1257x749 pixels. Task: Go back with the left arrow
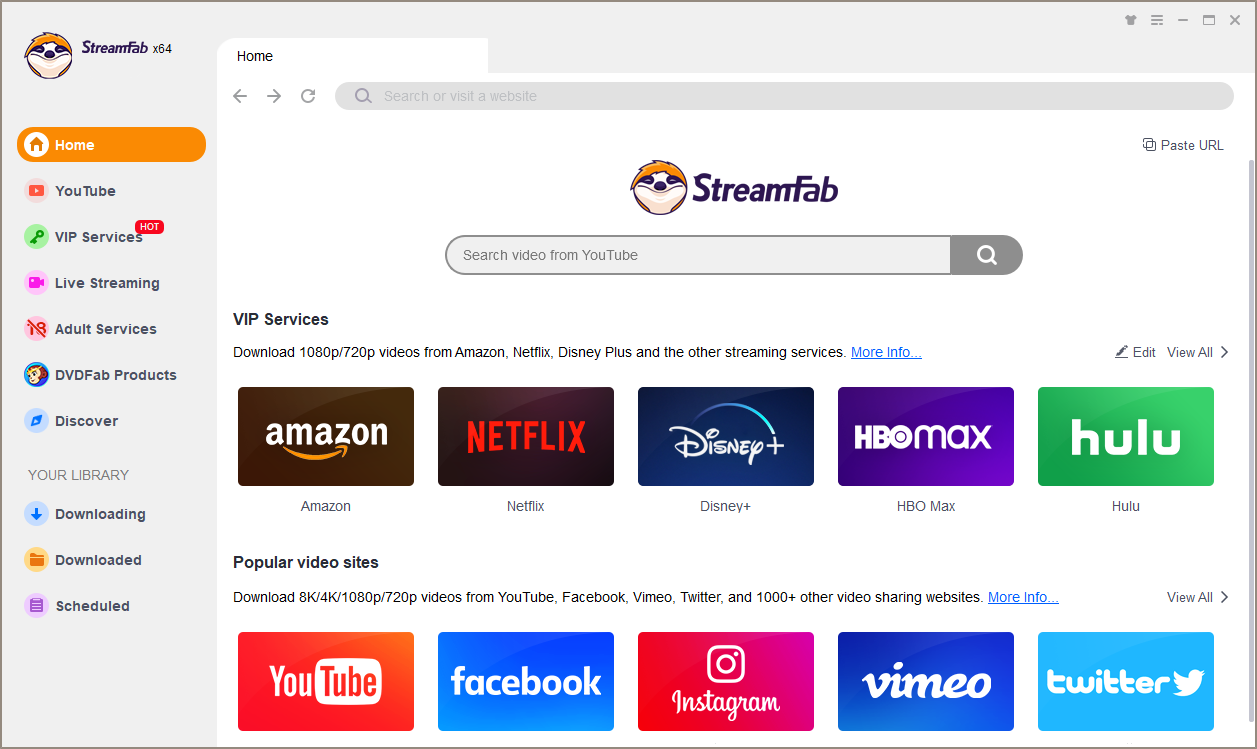pos(240,96)
